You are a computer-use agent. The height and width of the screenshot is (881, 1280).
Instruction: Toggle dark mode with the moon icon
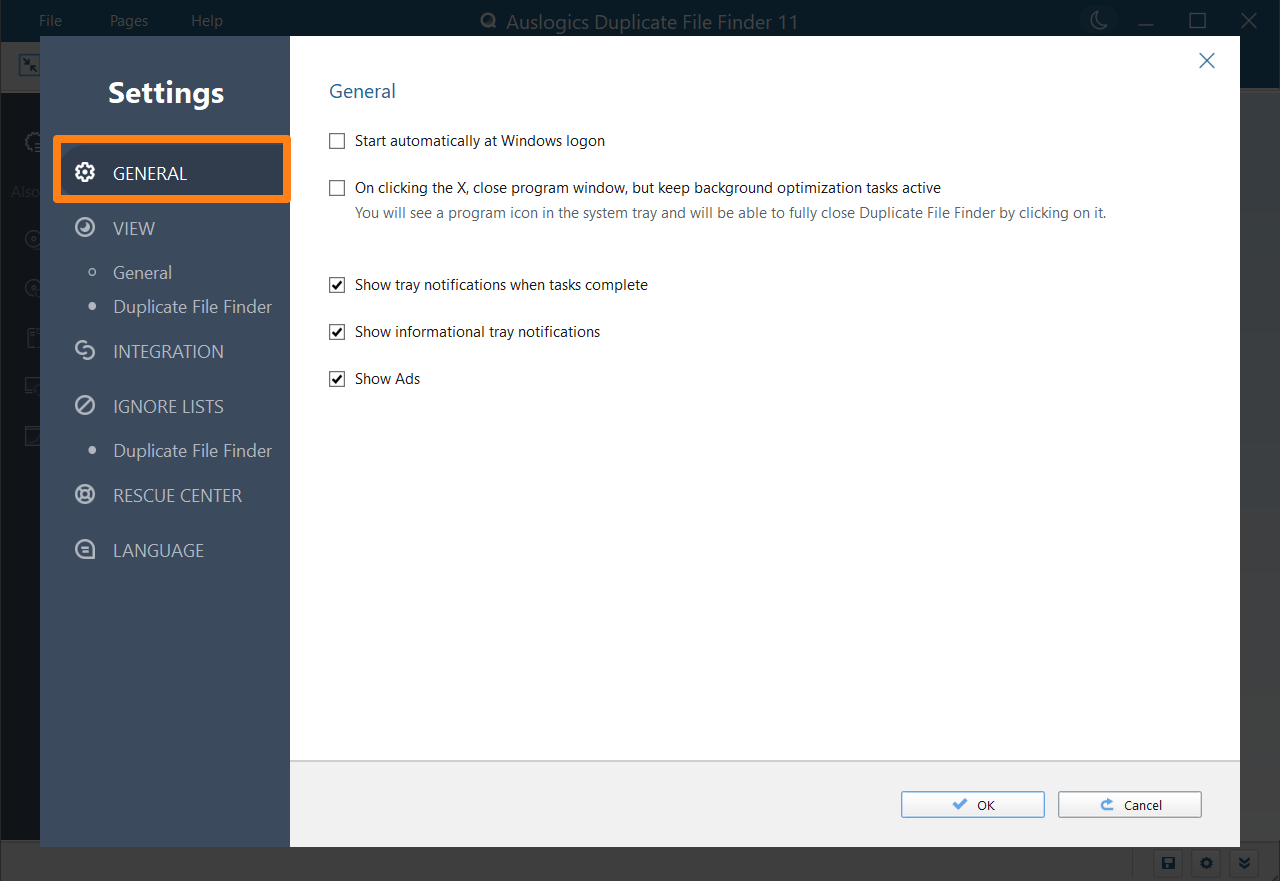[x=1098, y=19]
